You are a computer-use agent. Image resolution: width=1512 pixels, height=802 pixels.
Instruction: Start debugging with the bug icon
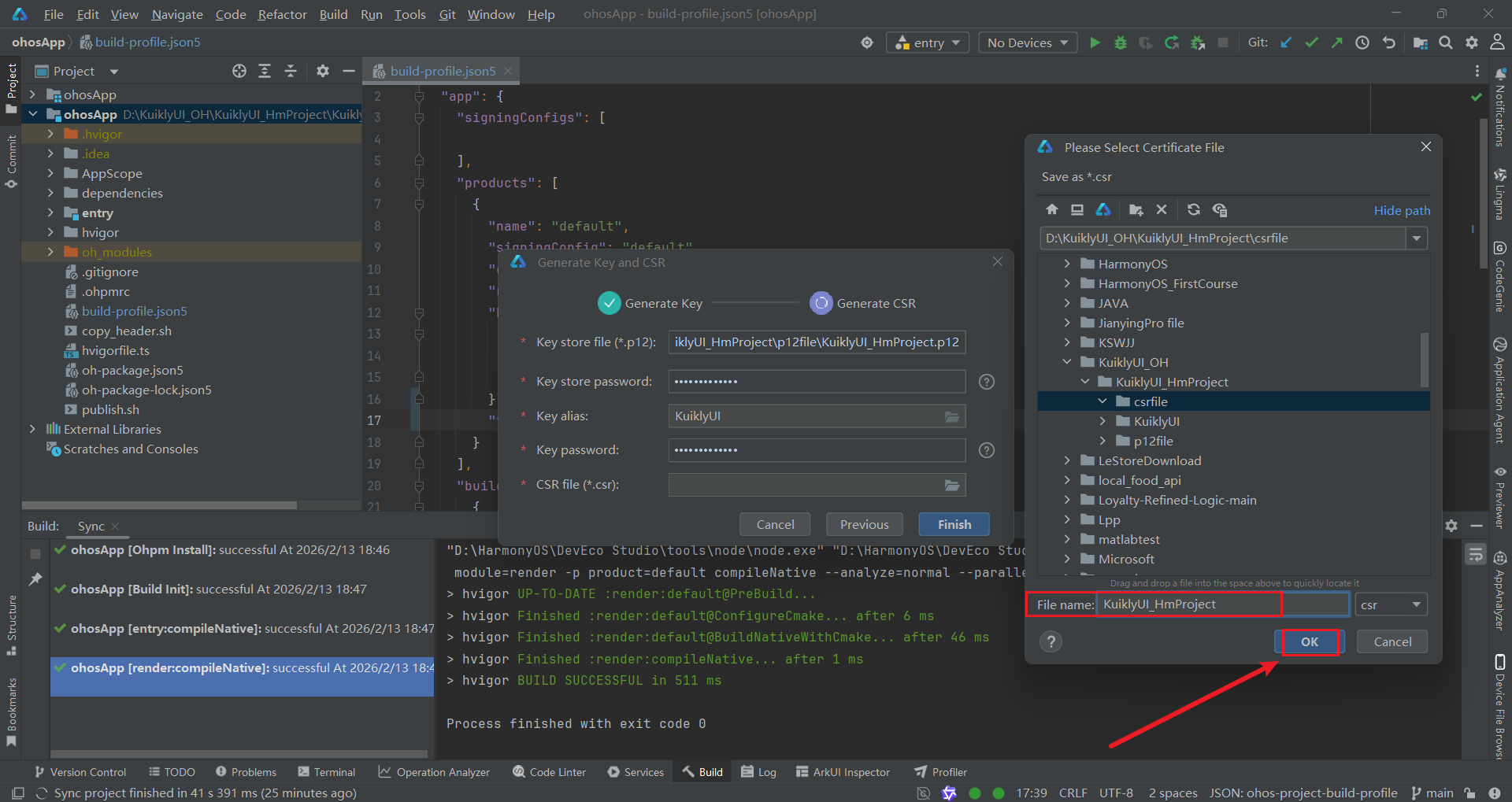pyautogui.click(x=1121, y=43)
